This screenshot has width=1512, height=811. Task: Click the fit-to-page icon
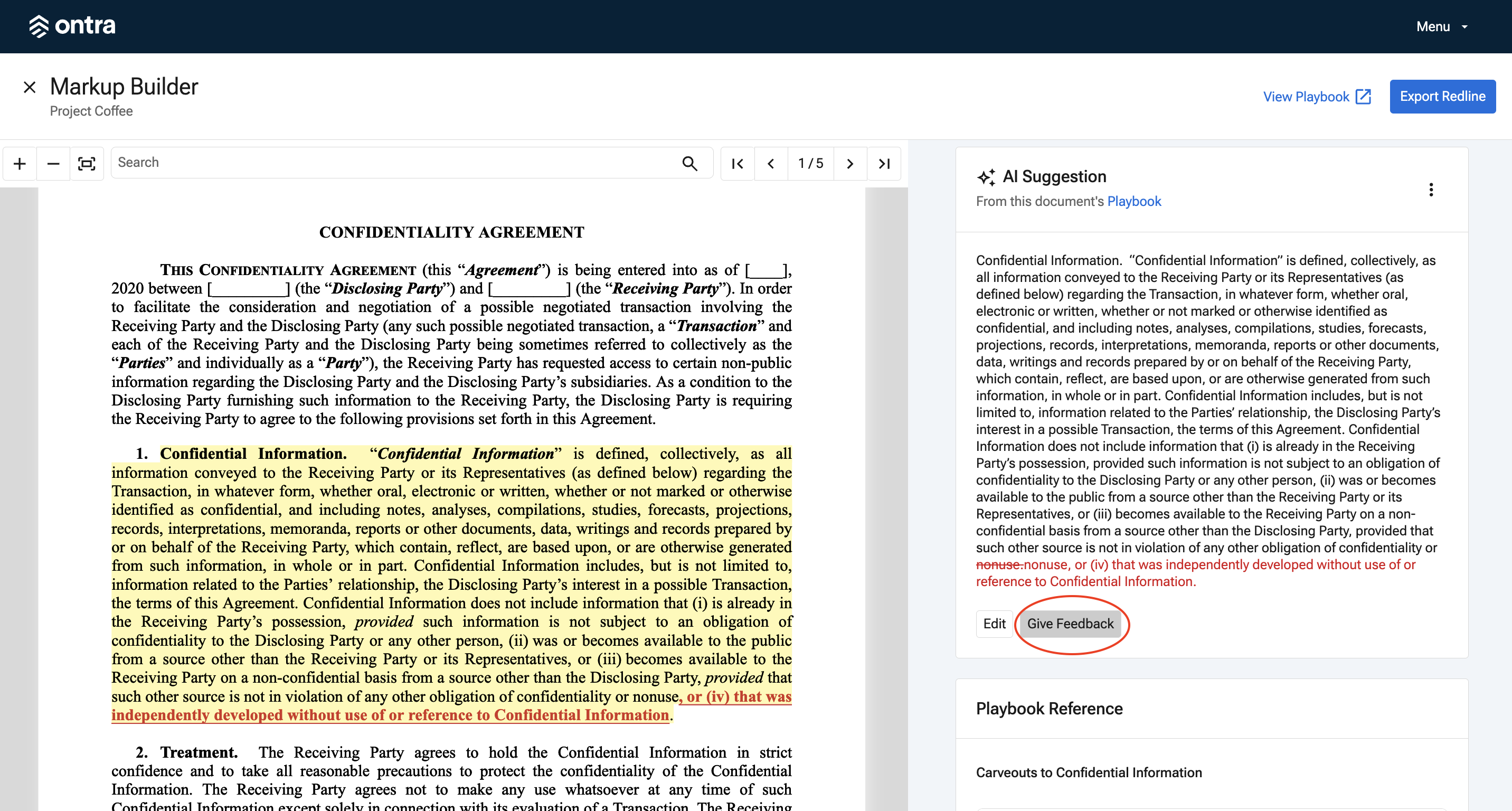click(87, 163)
